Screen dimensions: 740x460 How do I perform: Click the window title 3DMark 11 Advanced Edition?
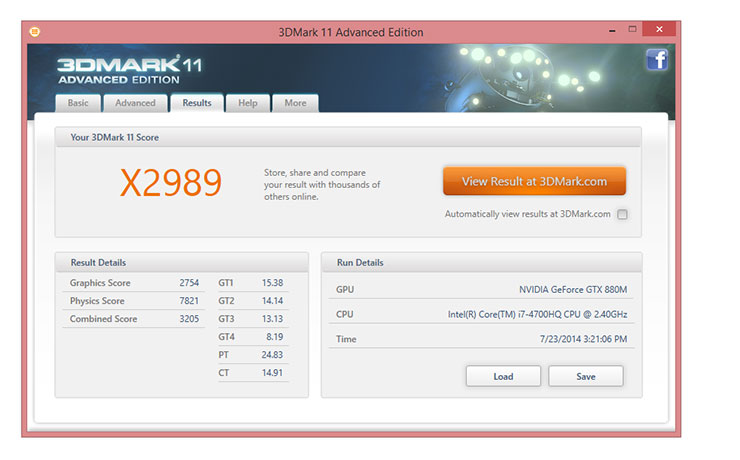(351, 32)
